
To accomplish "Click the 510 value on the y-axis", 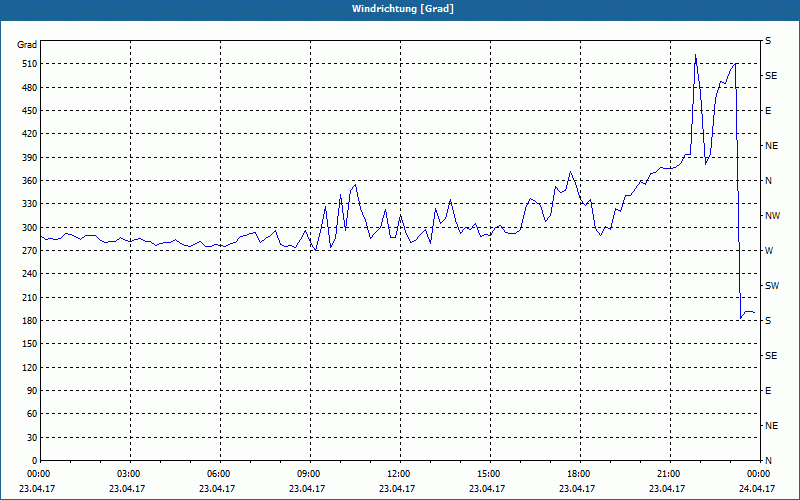I will 29,64.
